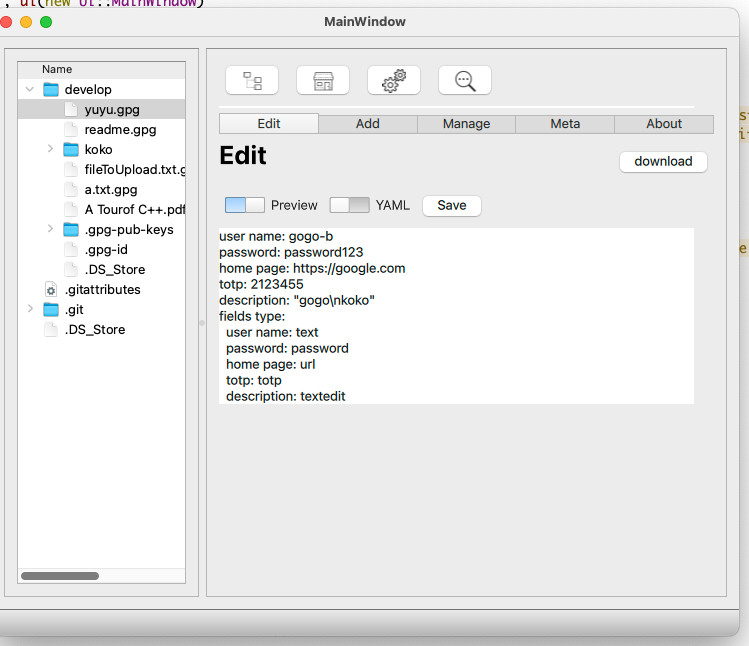
Task: Expand the .gpg-pub-keys folder
Action: point(50,229)
